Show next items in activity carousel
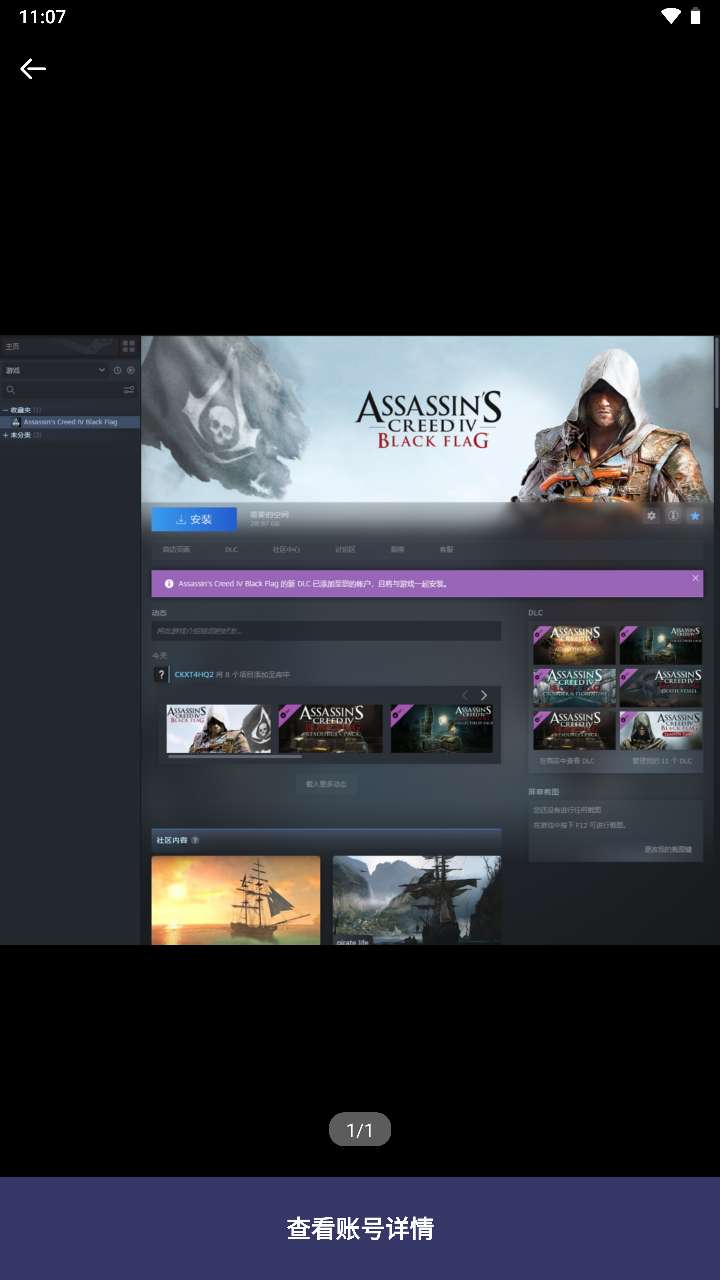The width and height of the screenshot is (720, 1280). click(484, 695)
